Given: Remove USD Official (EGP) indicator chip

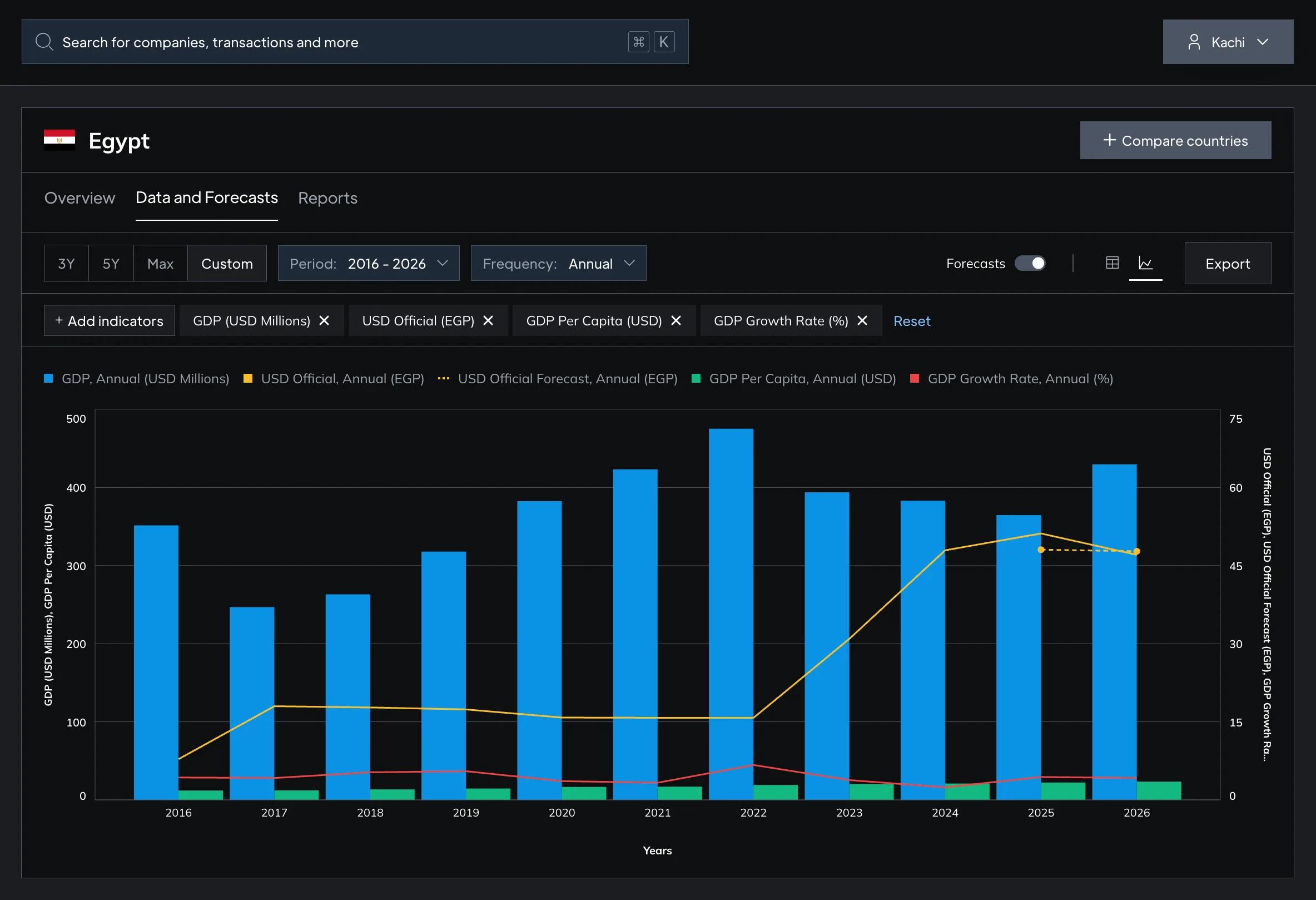Looking at the screenshot, I should 488,320.
